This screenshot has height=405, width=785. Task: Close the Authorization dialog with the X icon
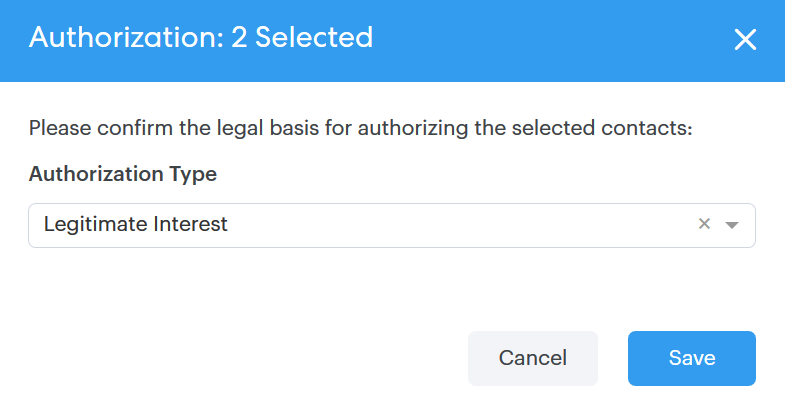pyautogui.click(x=745, y=40)
